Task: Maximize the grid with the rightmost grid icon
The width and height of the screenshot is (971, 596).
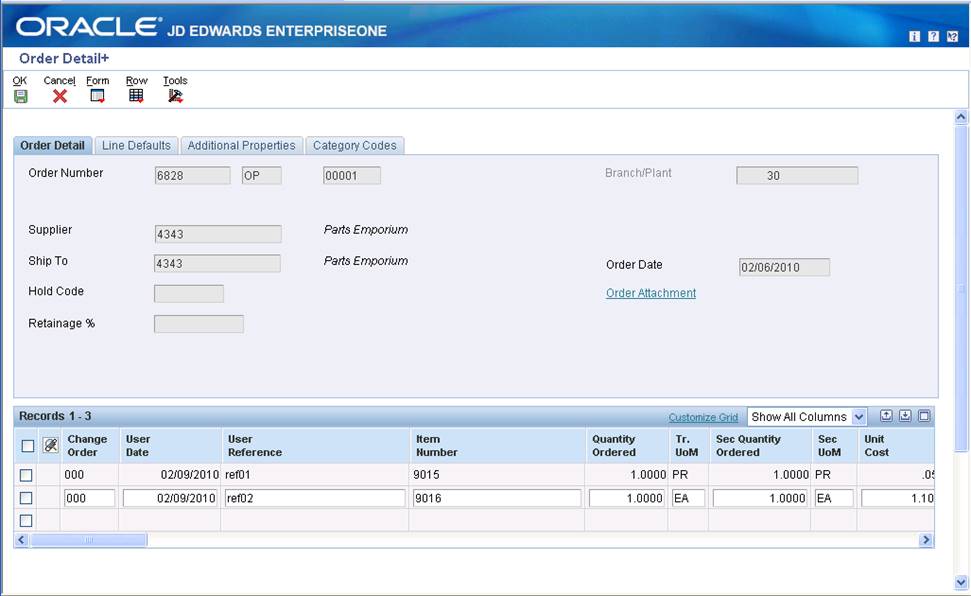Action: pos(924,416)
